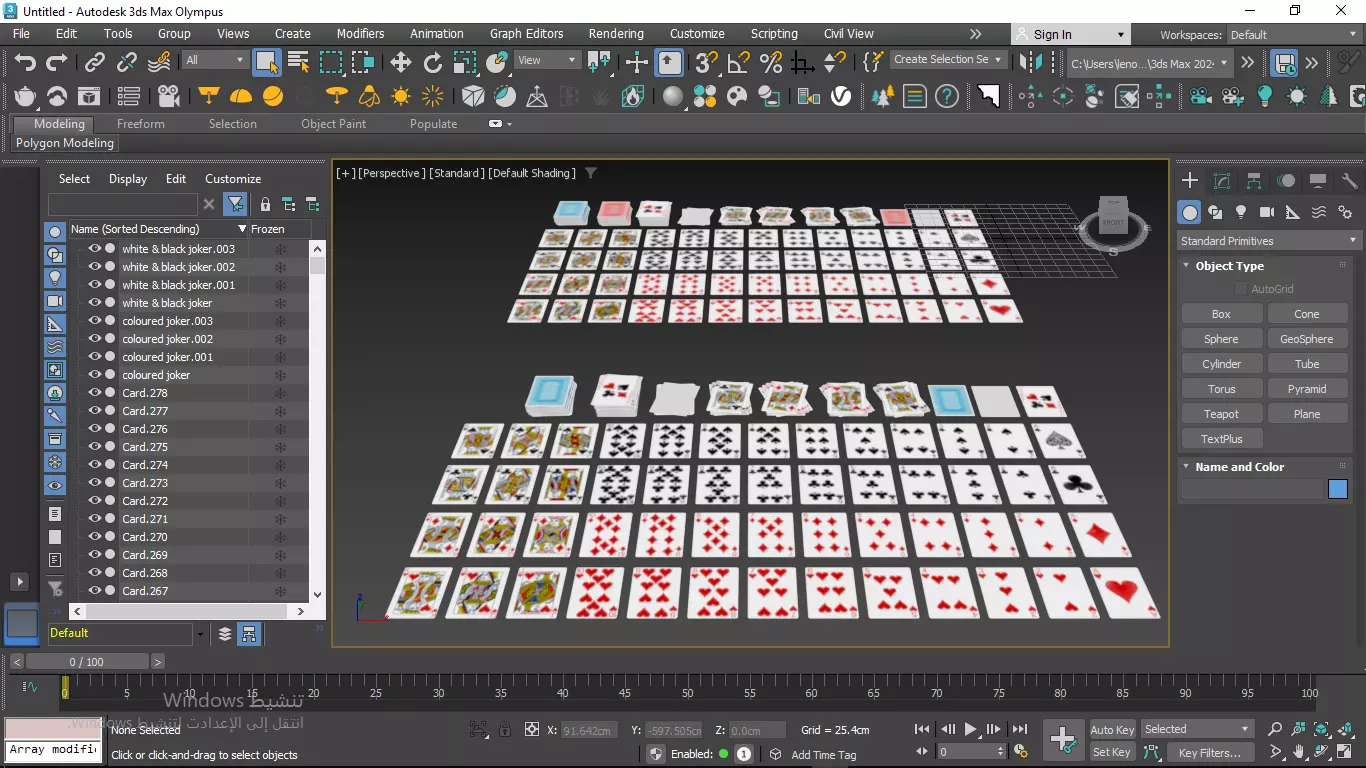Click the Redo arrow icon
This screenshot has width=1366, height=768.
[57, 62]
